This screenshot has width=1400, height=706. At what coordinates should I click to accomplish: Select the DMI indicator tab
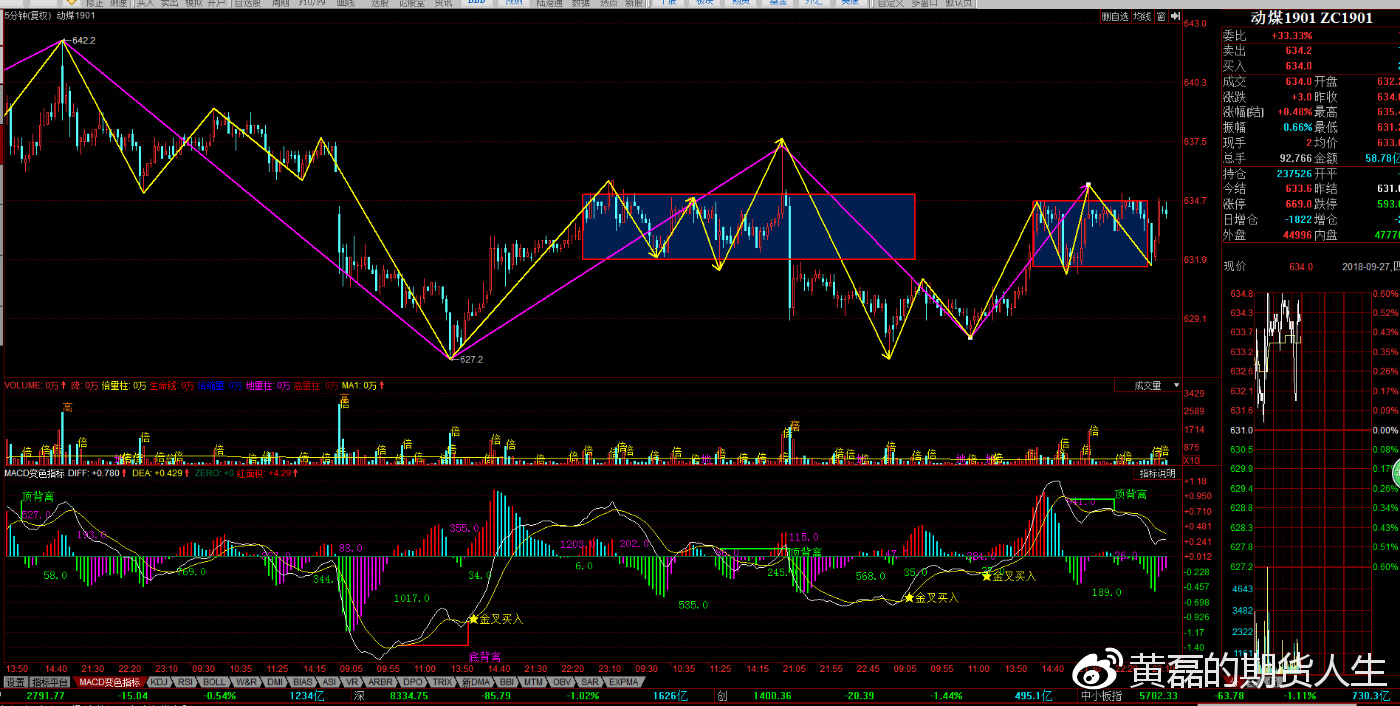pos(276,682)
